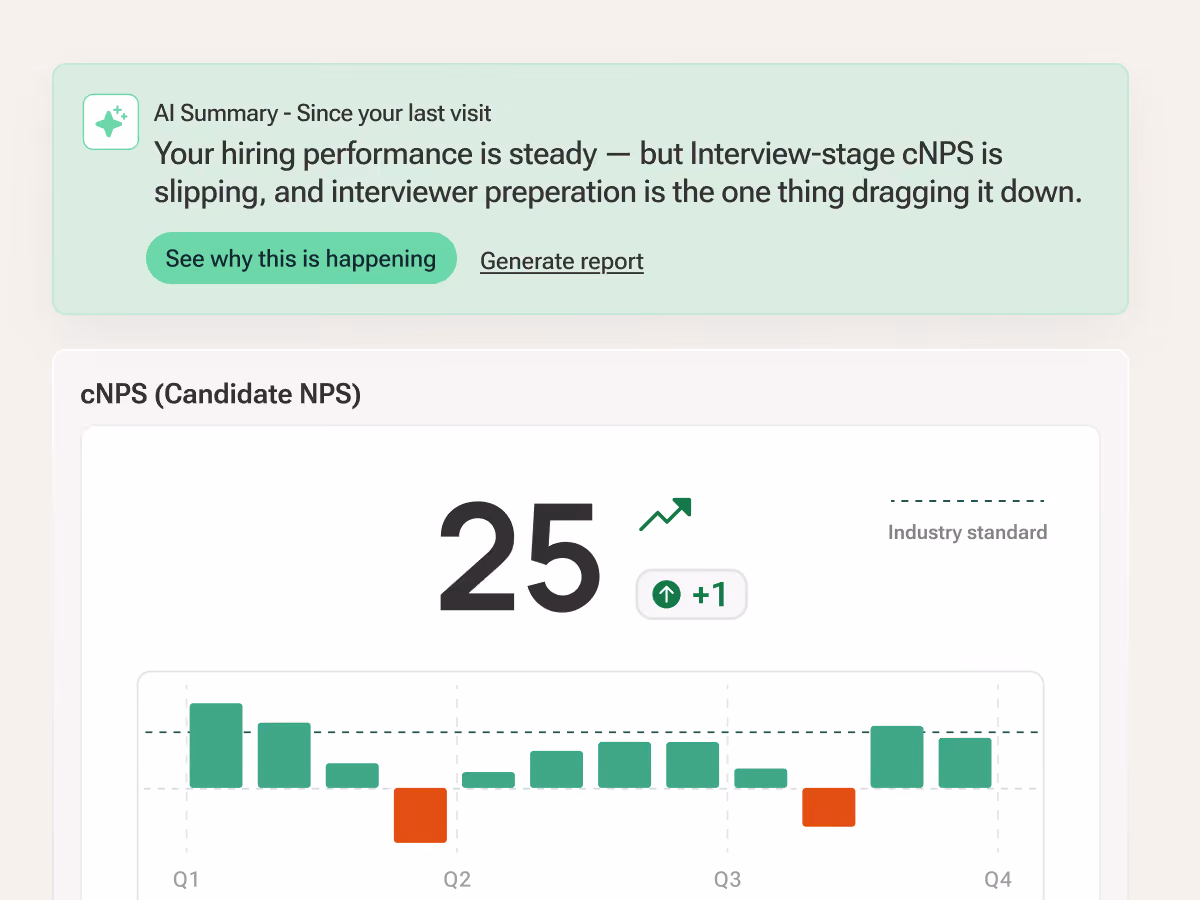Select the second orange negative bar after Q3
The image size is (1200, 900).
[829, 807]
